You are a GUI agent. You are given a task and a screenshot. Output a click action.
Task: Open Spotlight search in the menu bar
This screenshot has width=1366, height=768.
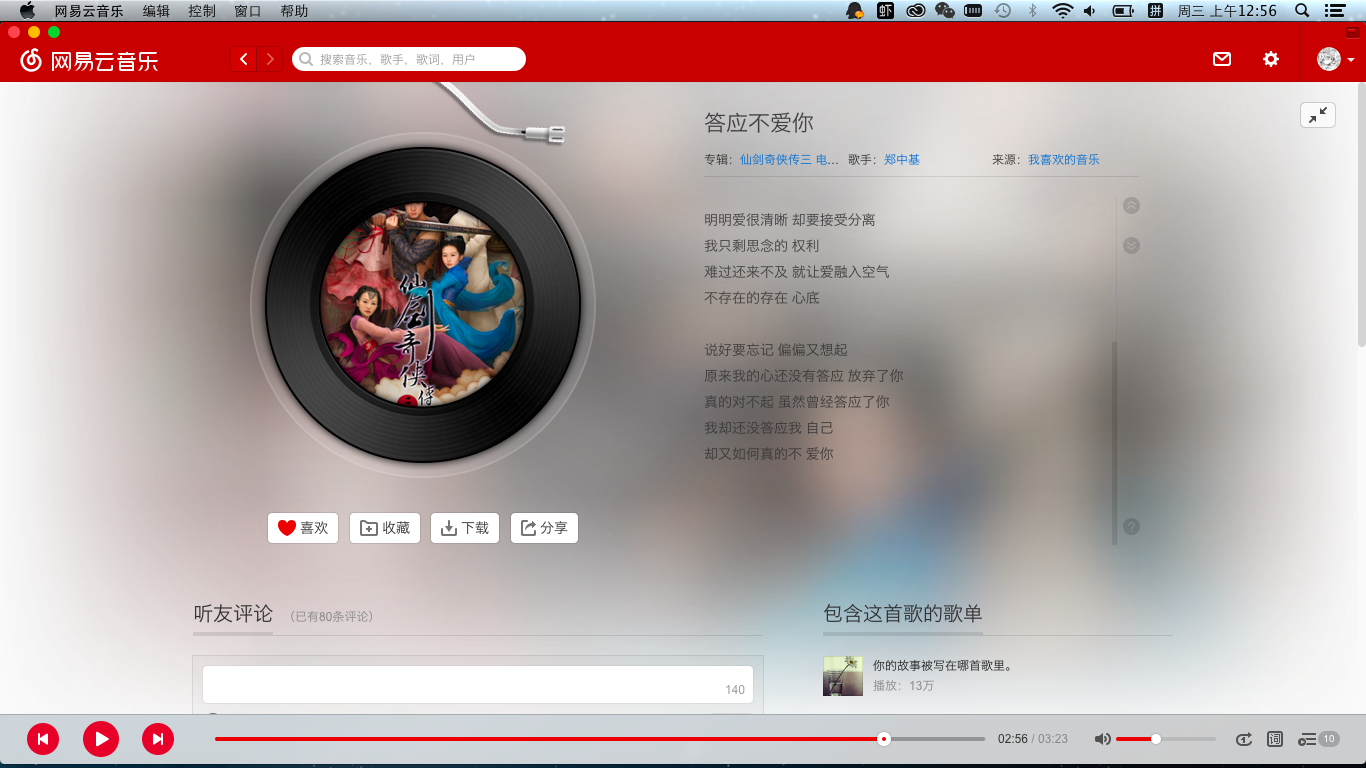[x=1302, y=11]
